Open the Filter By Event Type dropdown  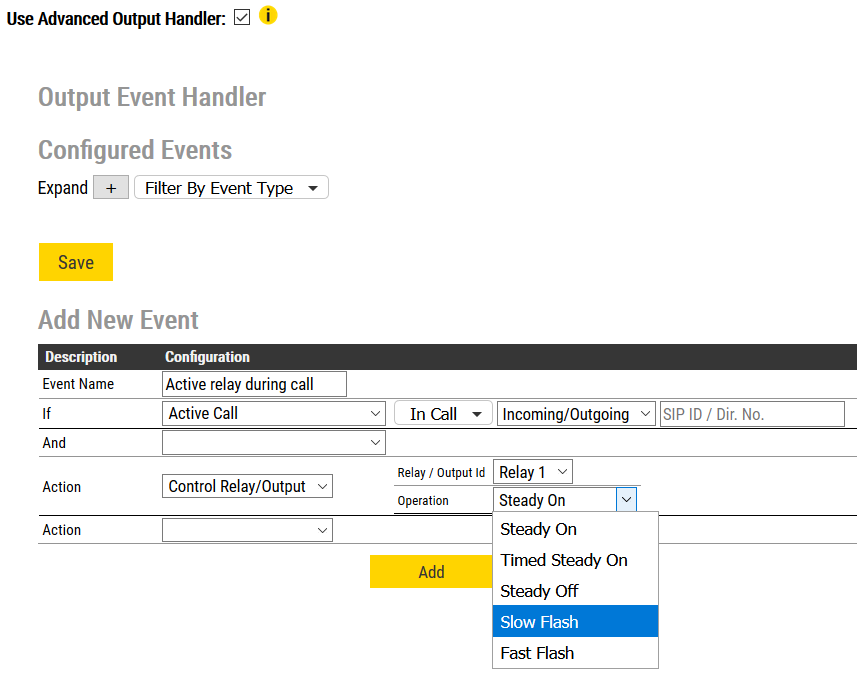tap(231, 188)
